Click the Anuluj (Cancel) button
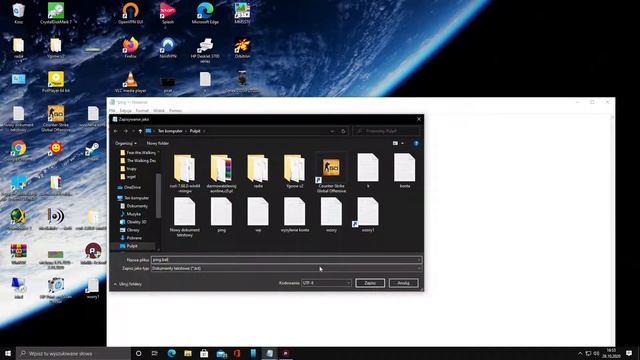This screenshot has height=360, width=640. pyautogui.click(x=403, y=283)
